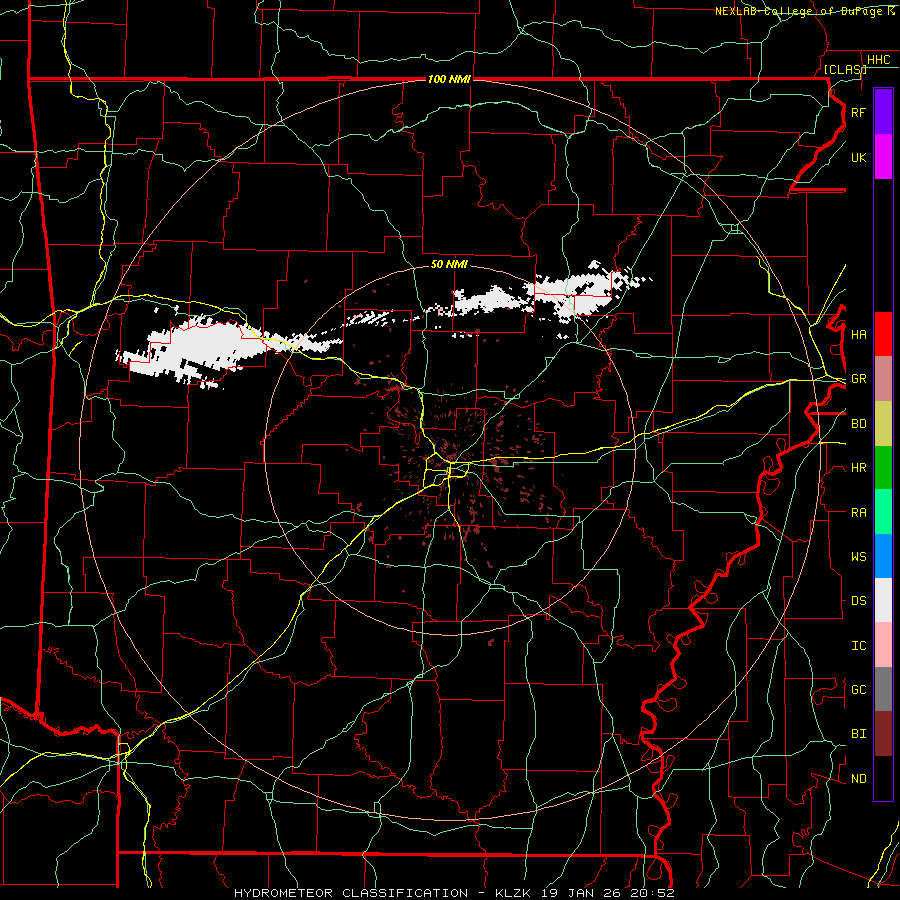The image size is (900, 900).
Task: Click the UK magenta legend swatch
Action: pos(883,157)
